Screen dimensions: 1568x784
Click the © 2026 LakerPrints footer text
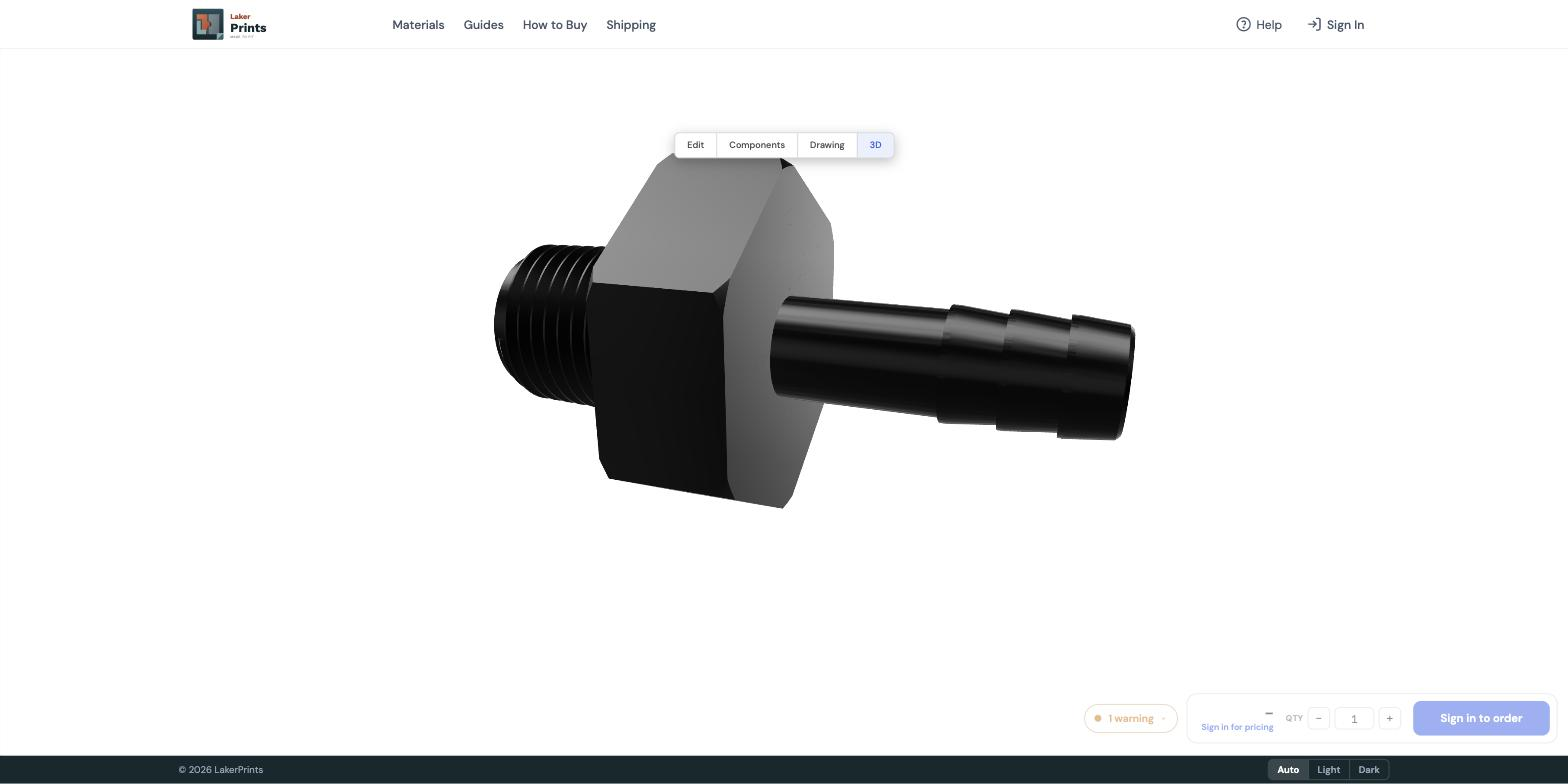coord(221,770)
